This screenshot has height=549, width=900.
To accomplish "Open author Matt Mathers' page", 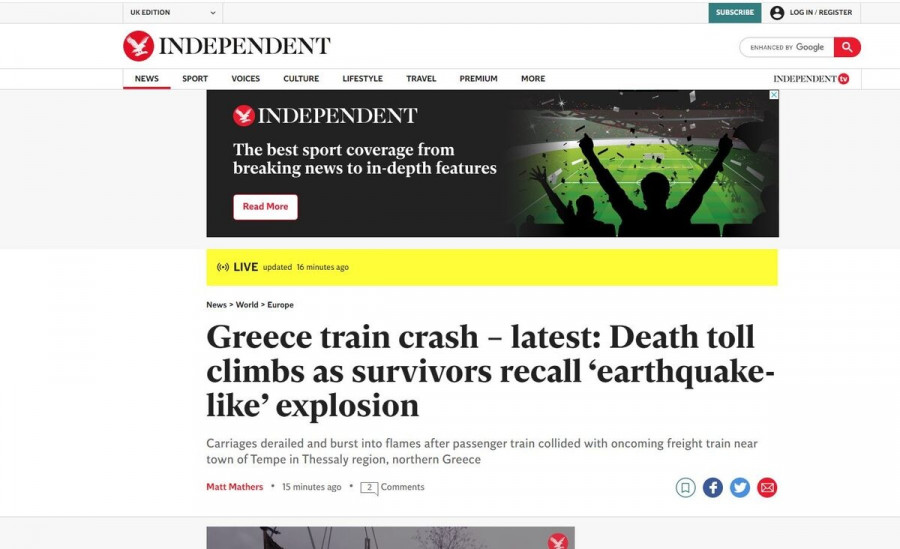I will pos(235,487).
